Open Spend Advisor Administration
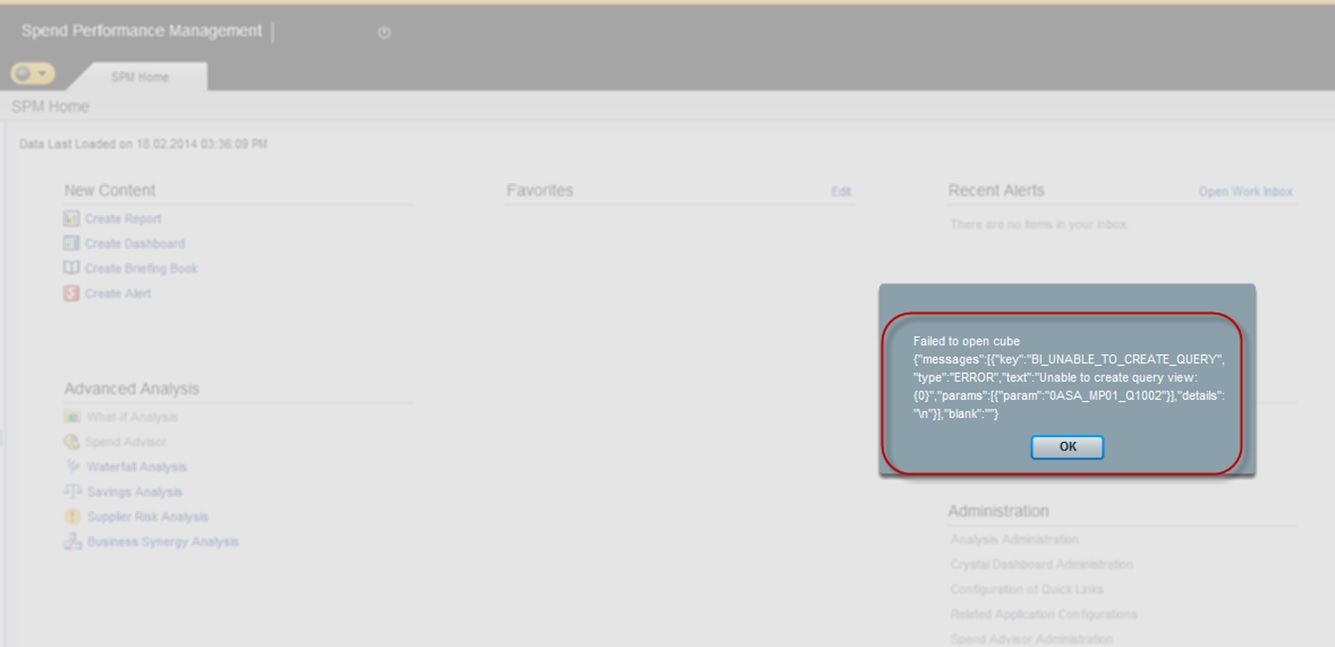1335x647 pixels. click(1032, 639)
